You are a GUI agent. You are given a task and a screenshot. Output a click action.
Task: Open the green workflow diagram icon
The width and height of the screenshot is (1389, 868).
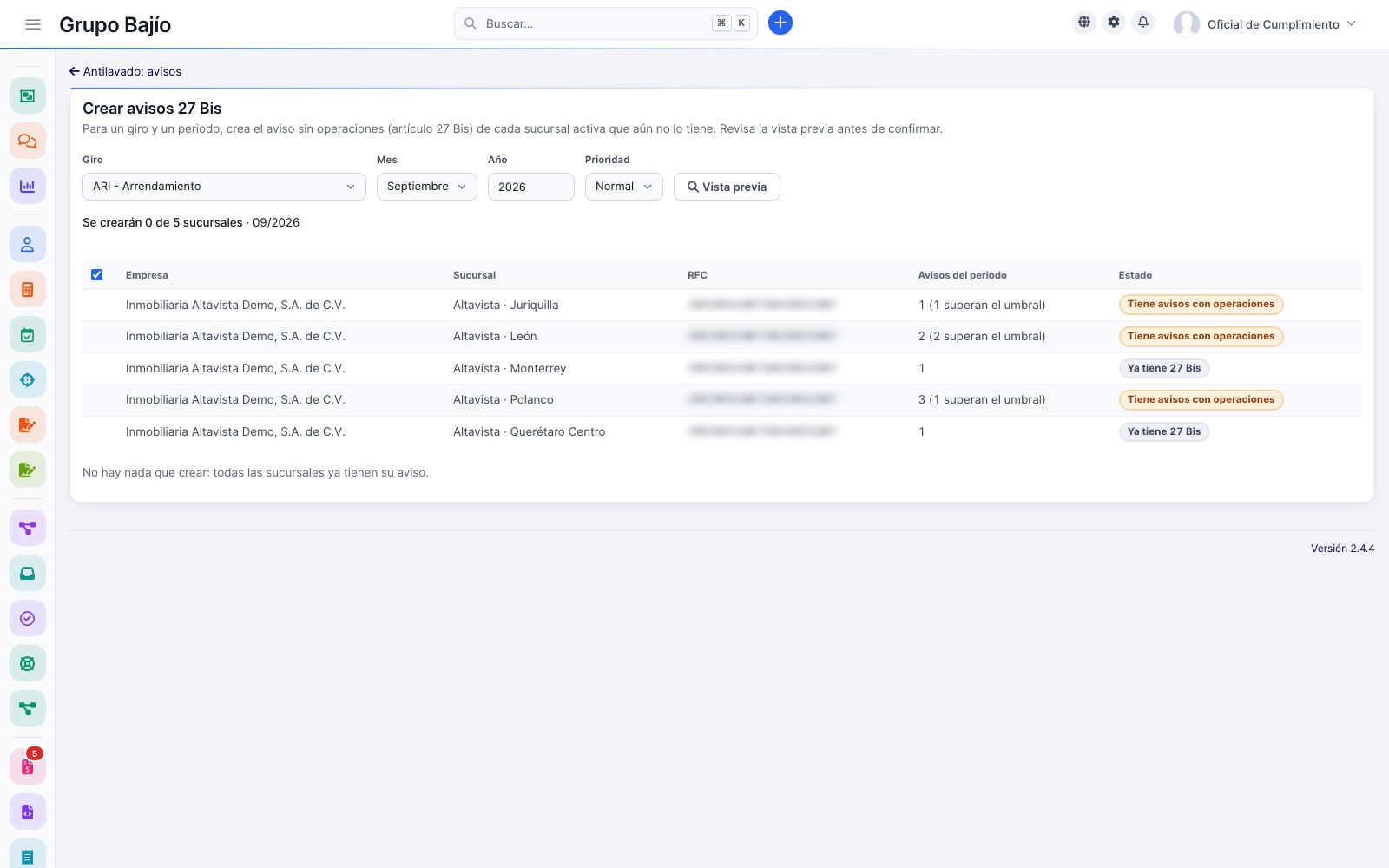pyautogui.click(x=28, y=708)
